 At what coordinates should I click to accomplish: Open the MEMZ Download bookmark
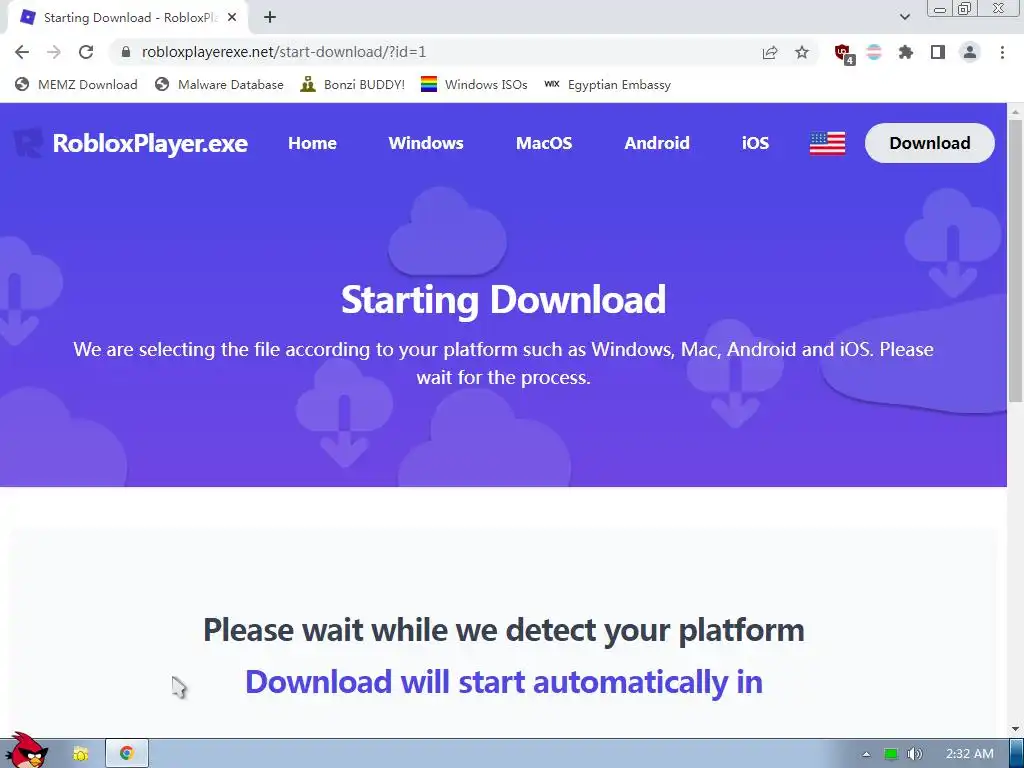76,85
